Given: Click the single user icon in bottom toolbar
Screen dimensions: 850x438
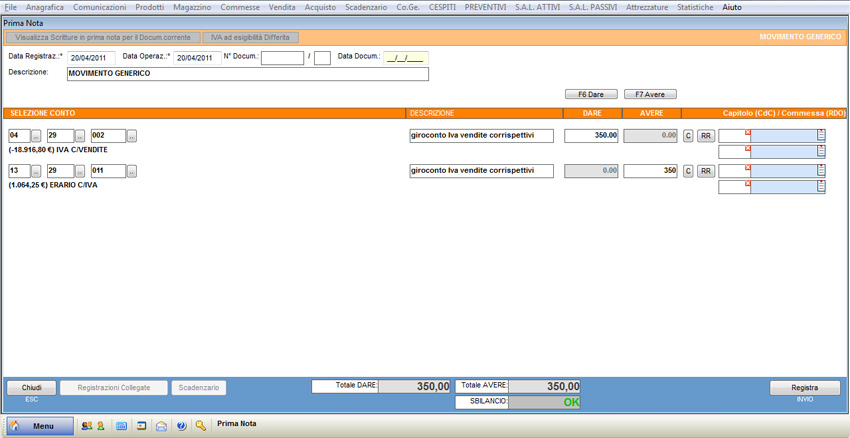Looking at the screenshot, I should tap(100, 426).
